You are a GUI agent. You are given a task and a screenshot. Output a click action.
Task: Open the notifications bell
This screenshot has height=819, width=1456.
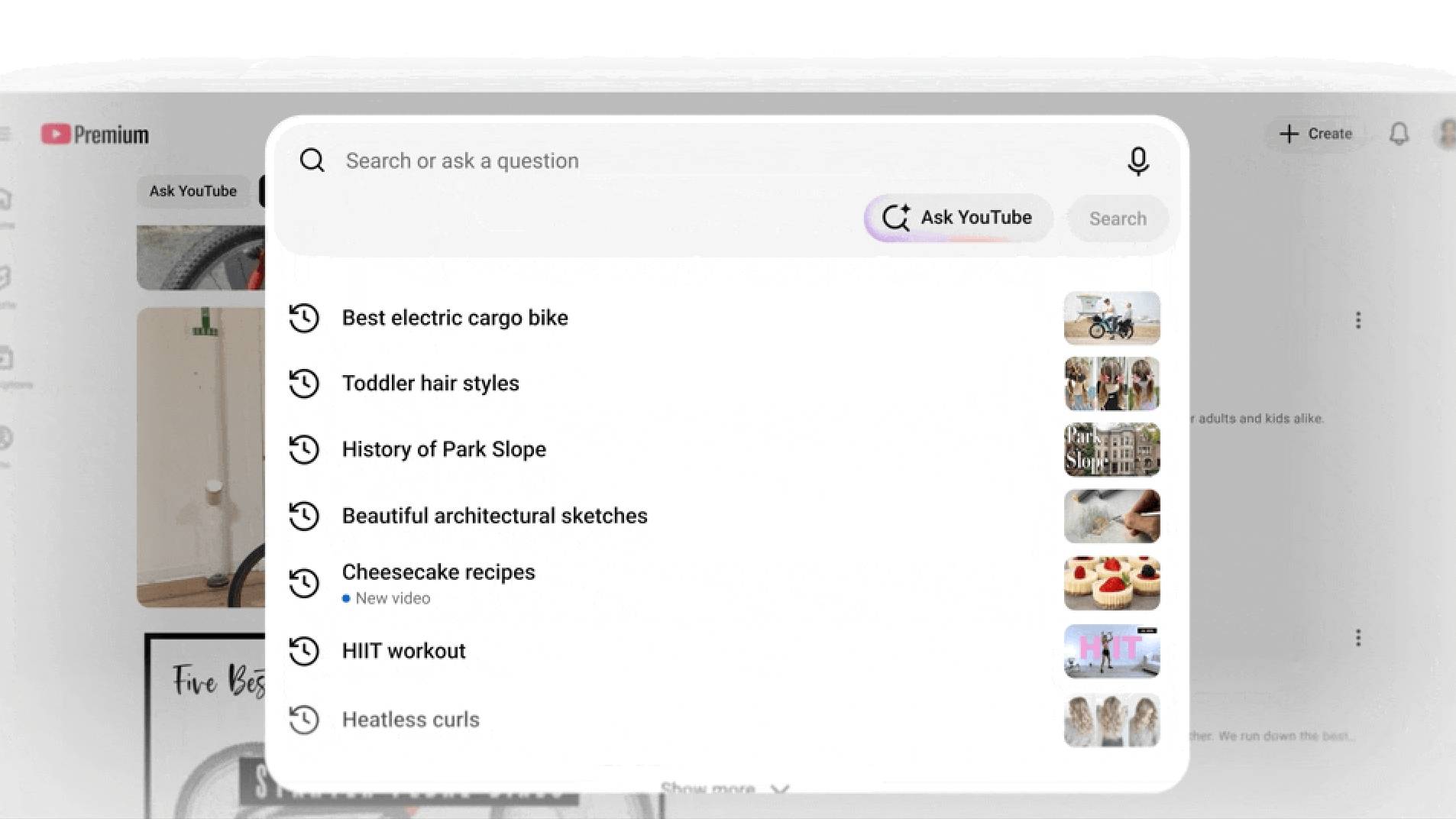coord(1399,134)
